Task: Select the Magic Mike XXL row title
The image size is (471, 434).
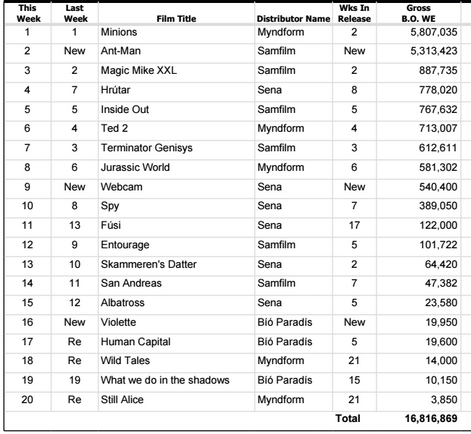Action: 139,70
